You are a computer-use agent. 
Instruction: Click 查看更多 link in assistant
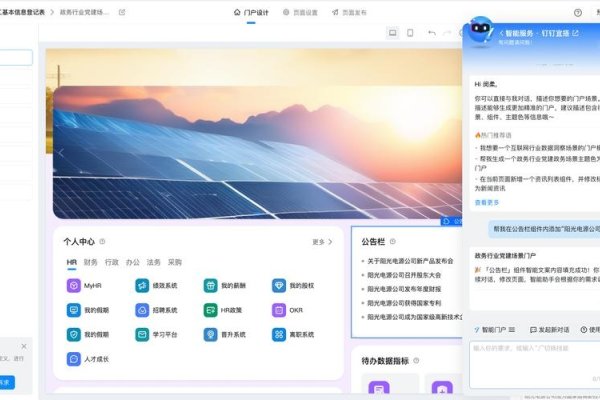(x=487, y=202)
